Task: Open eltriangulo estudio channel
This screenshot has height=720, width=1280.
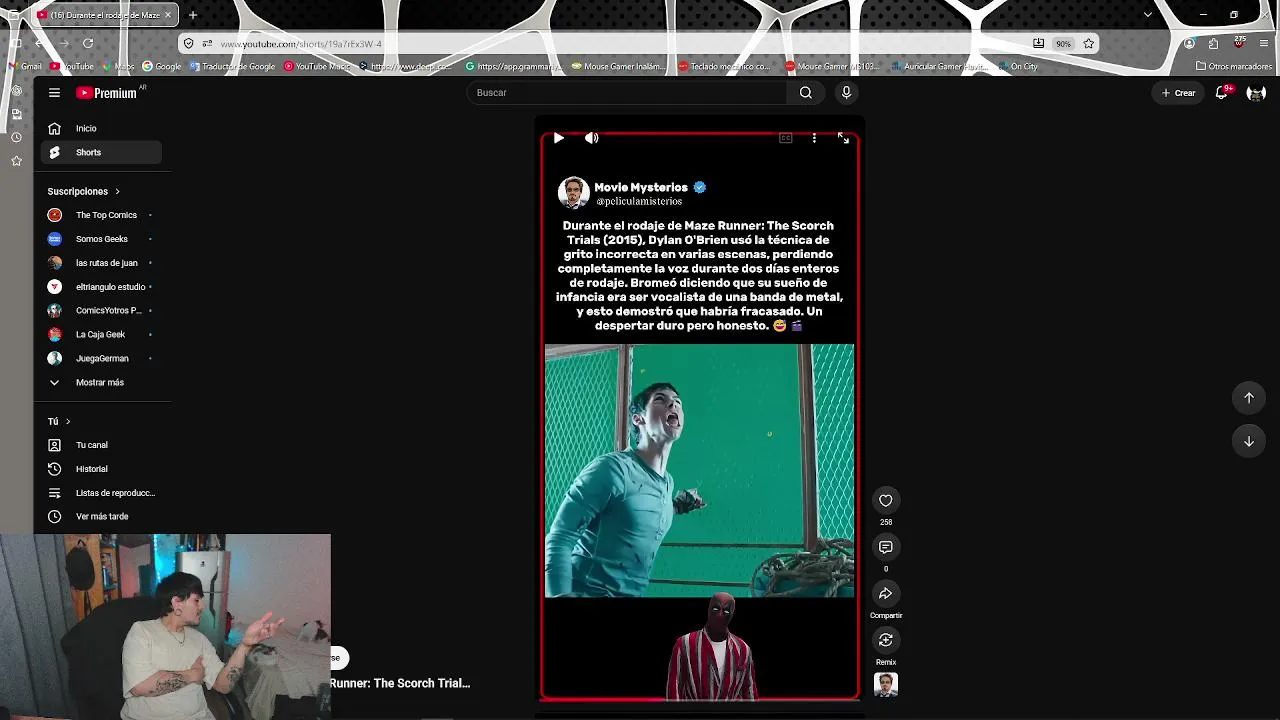Action: (101, 287)
